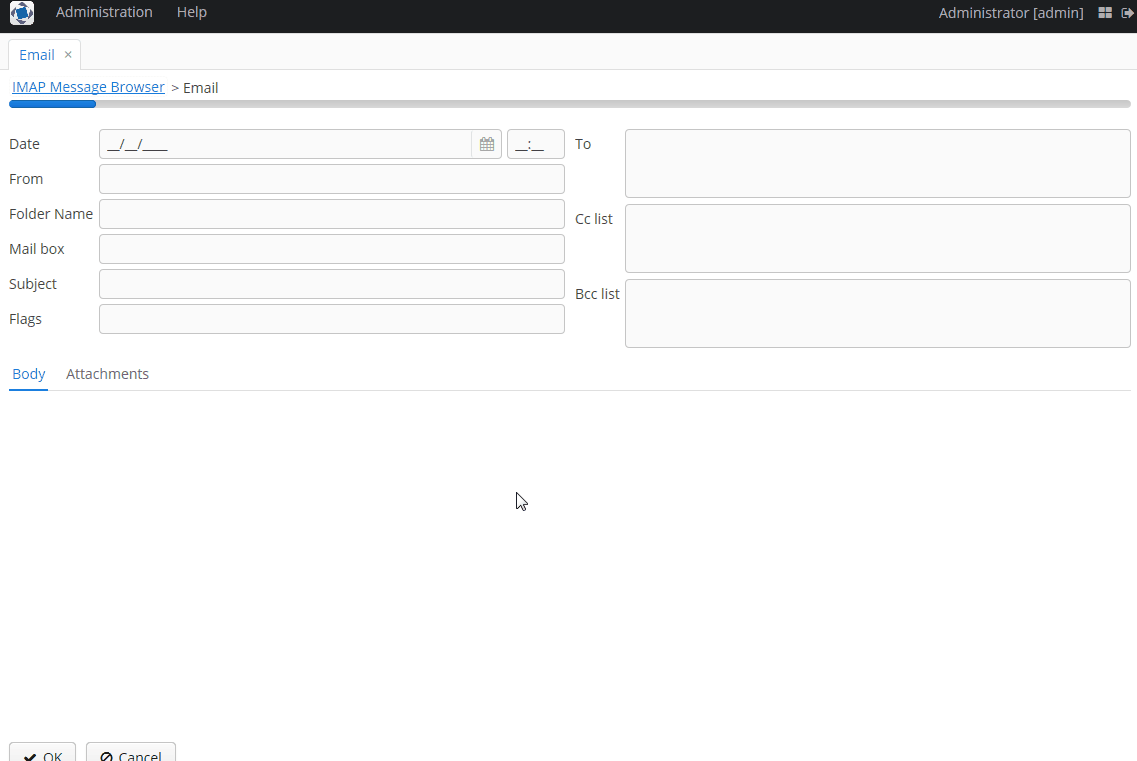
Task: Follow the IMAP Message Browser breadcrumb link
Action: click(x=87, y=87)
